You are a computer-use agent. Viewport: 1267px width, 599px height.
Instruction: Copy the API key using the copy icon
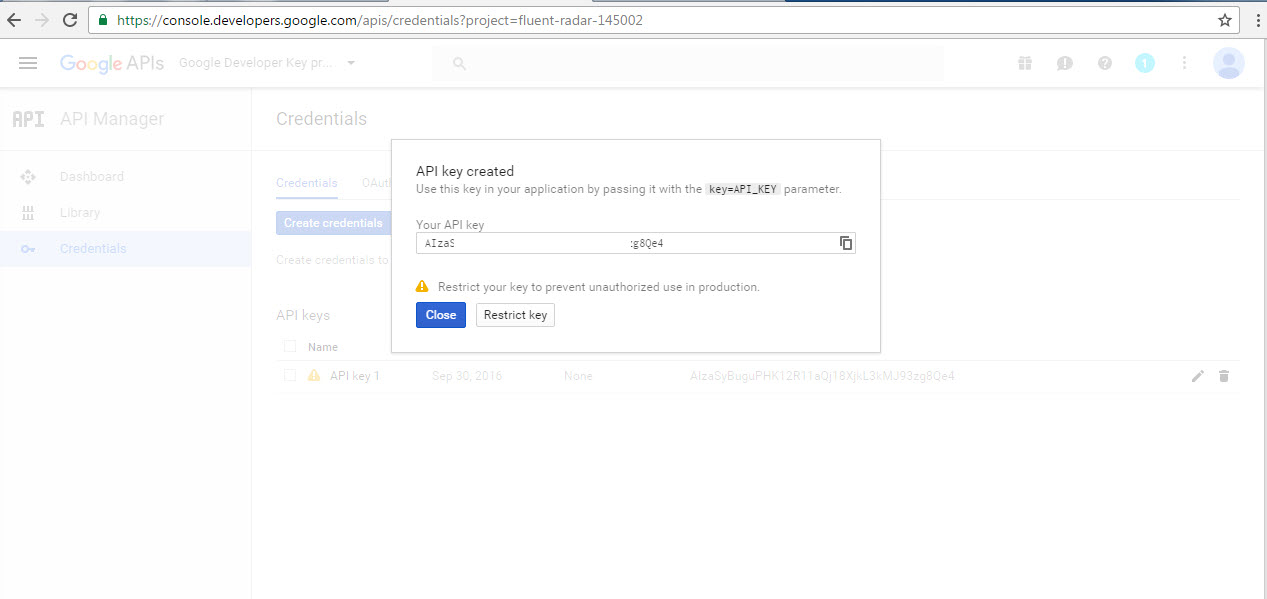point(846,243)
